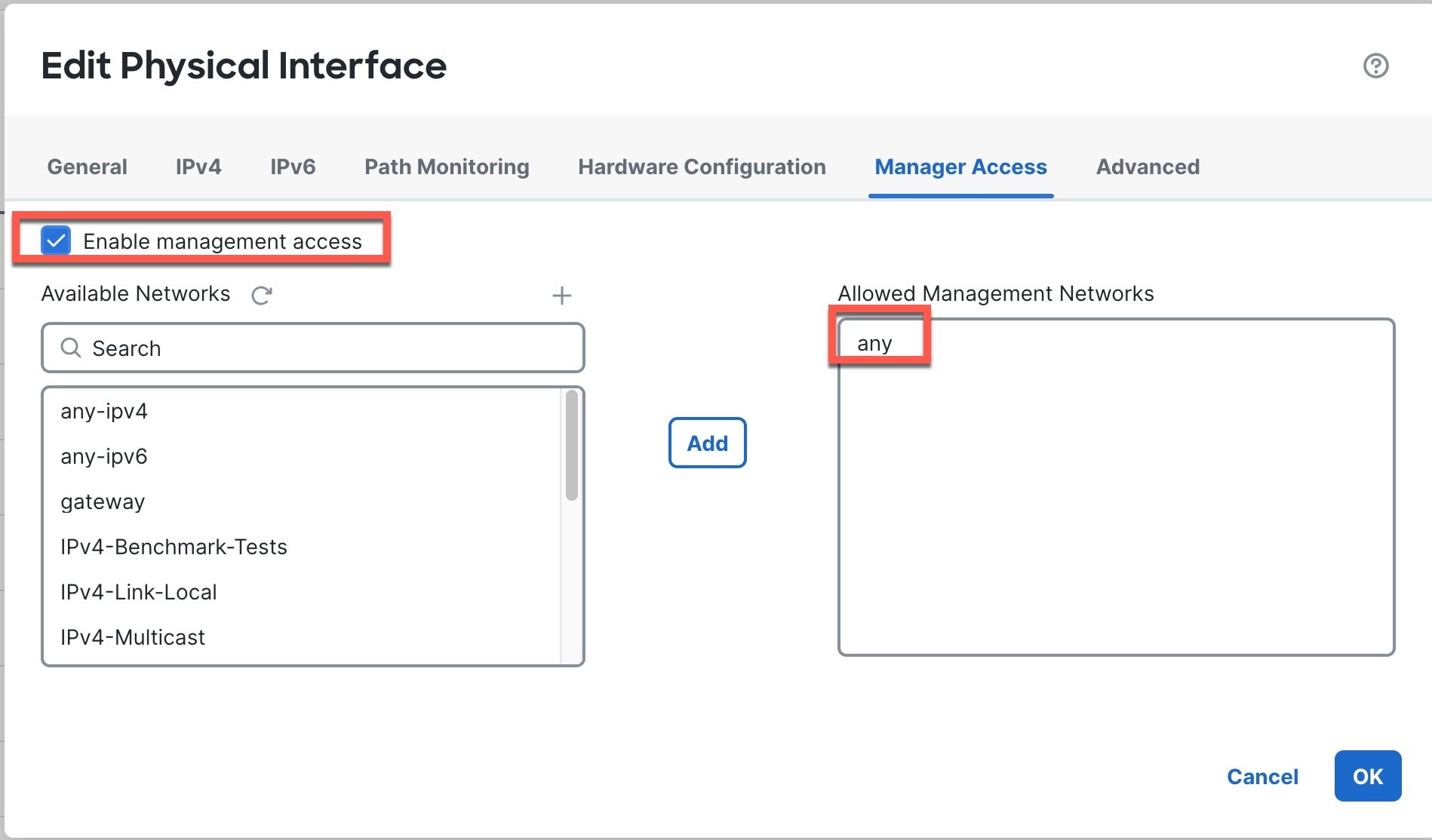This screenshot has height=840, width=1432.
Task: Select the Advanced tab
Action: pyautogui.click(x=1147, y=167)
